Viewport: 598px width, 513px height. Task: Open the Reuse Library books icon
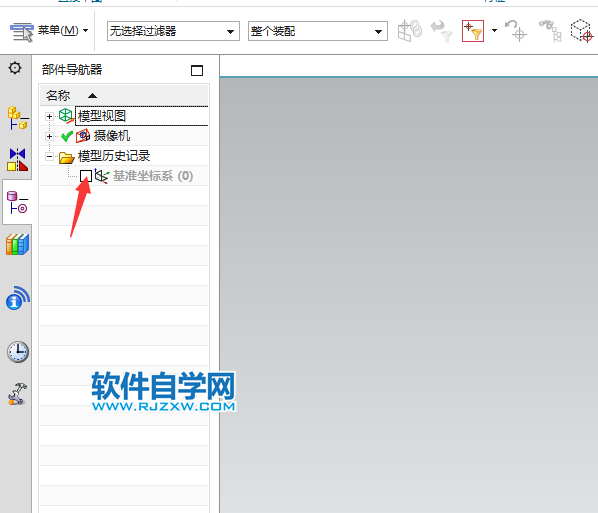[x=17, y=244]
